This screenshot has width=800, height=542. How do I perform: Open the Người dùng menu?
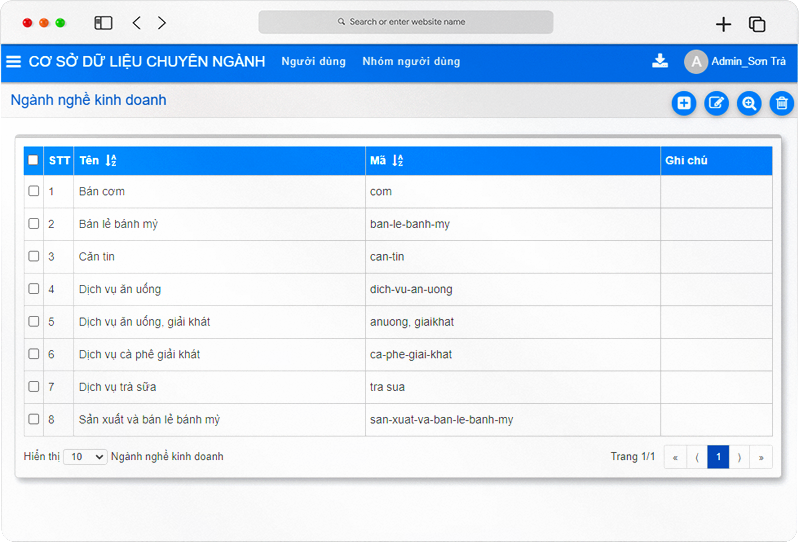point(313,61)
